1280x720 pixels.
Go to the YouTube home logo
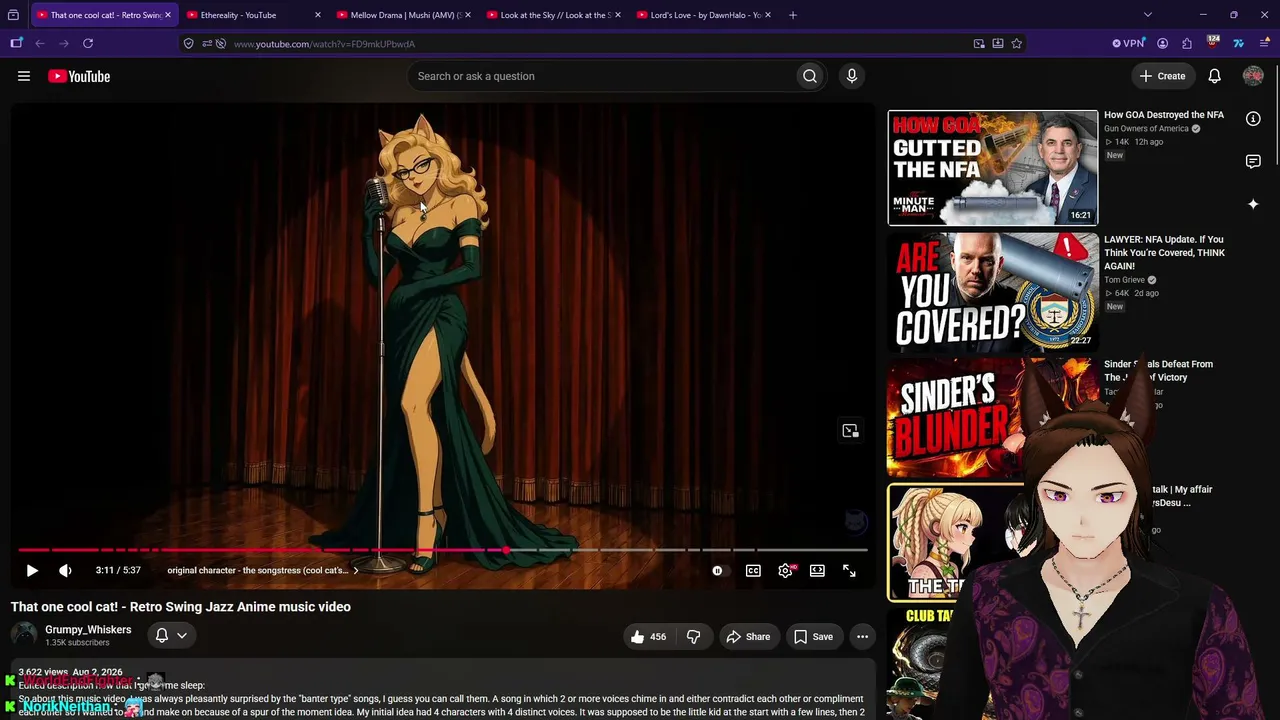[79, 76]
